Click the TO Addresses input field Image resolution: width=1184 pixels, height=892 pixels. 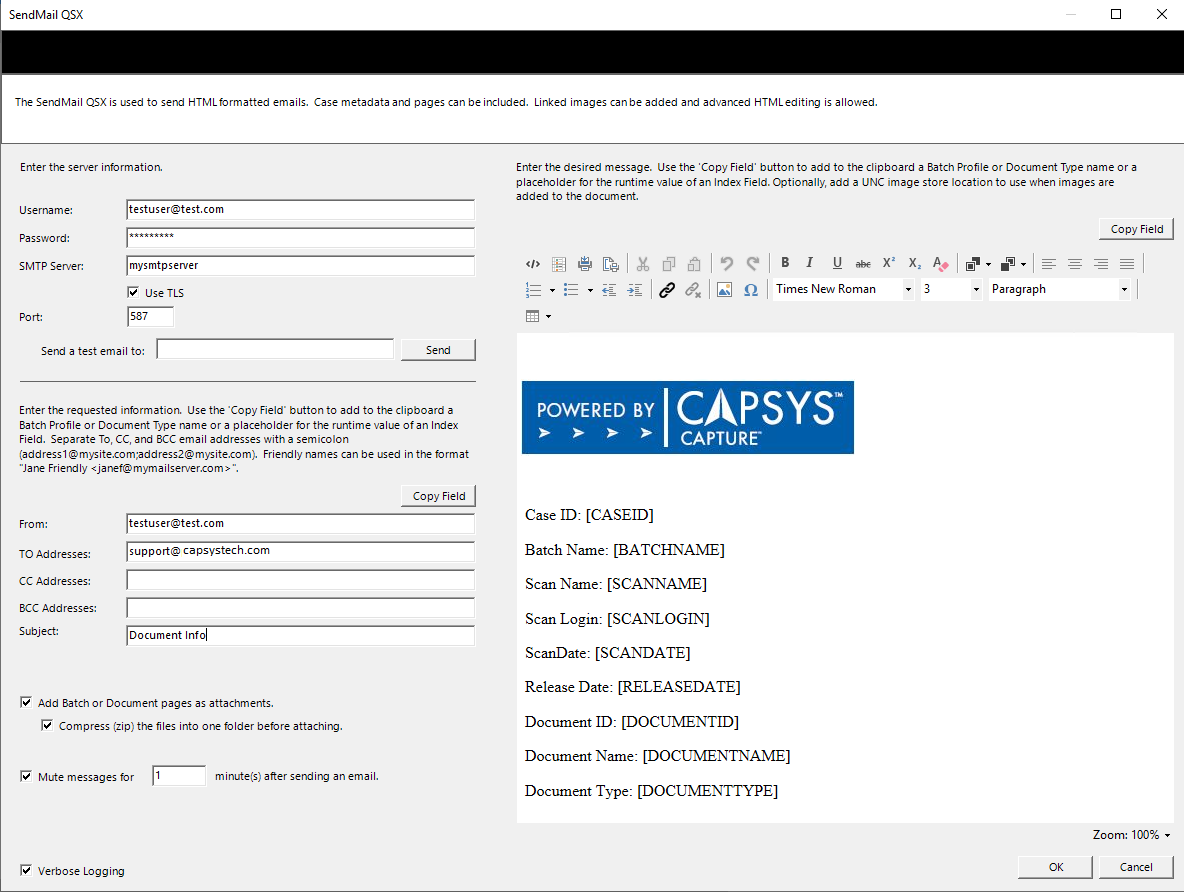[301, 551]
